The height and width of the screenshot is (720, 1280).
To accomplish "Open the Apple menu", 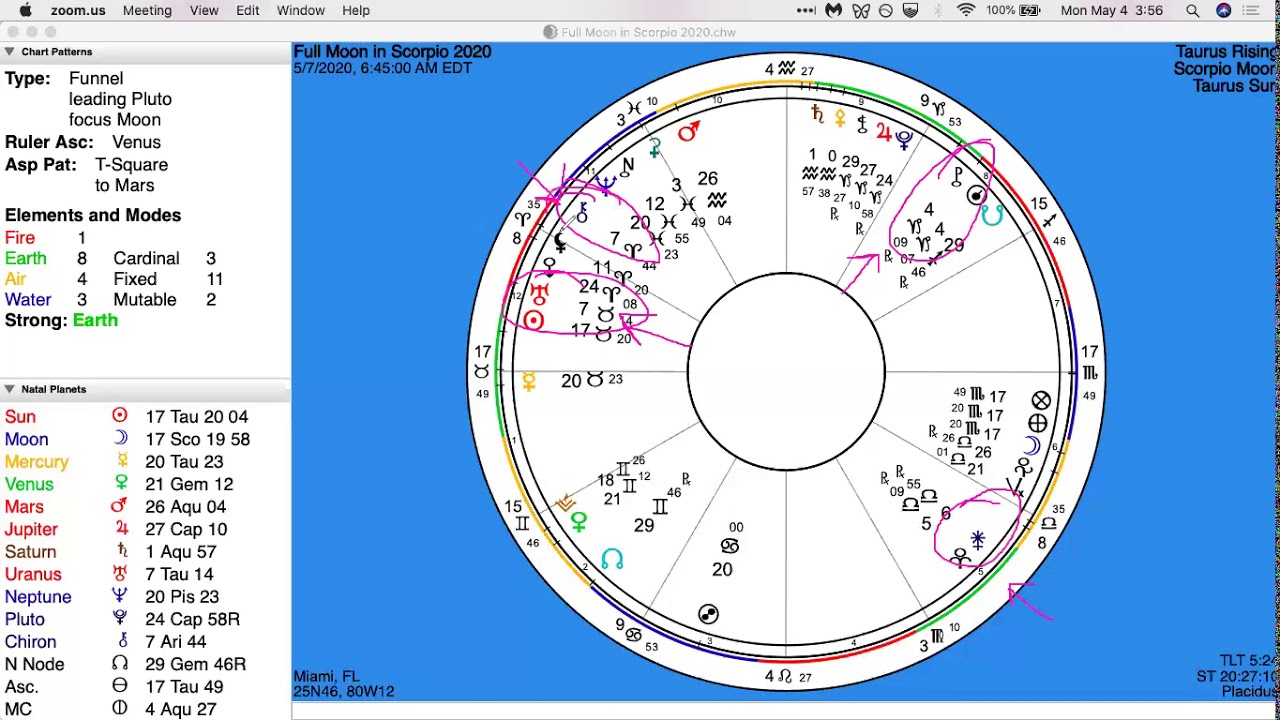I will [25, 10].
